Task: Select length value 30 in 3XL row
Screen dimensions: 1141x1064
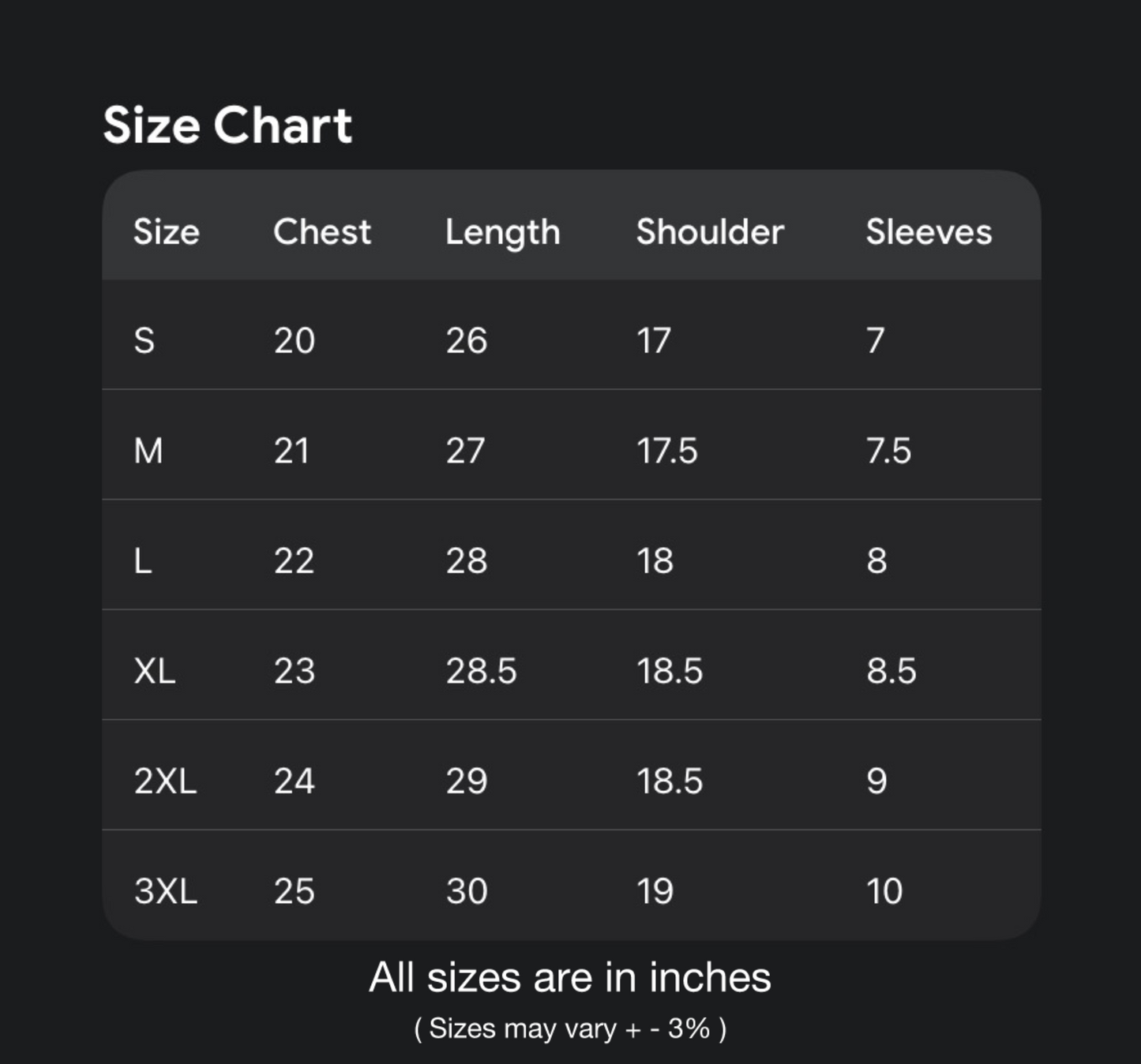Action: (466, 891)
